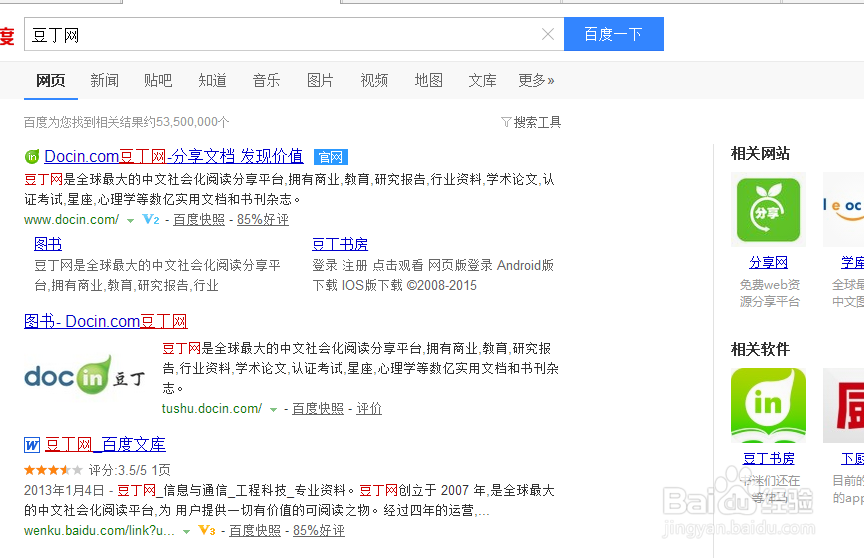Expand the 更多» menu
The image size is (864, 558).
click(536, 80)
